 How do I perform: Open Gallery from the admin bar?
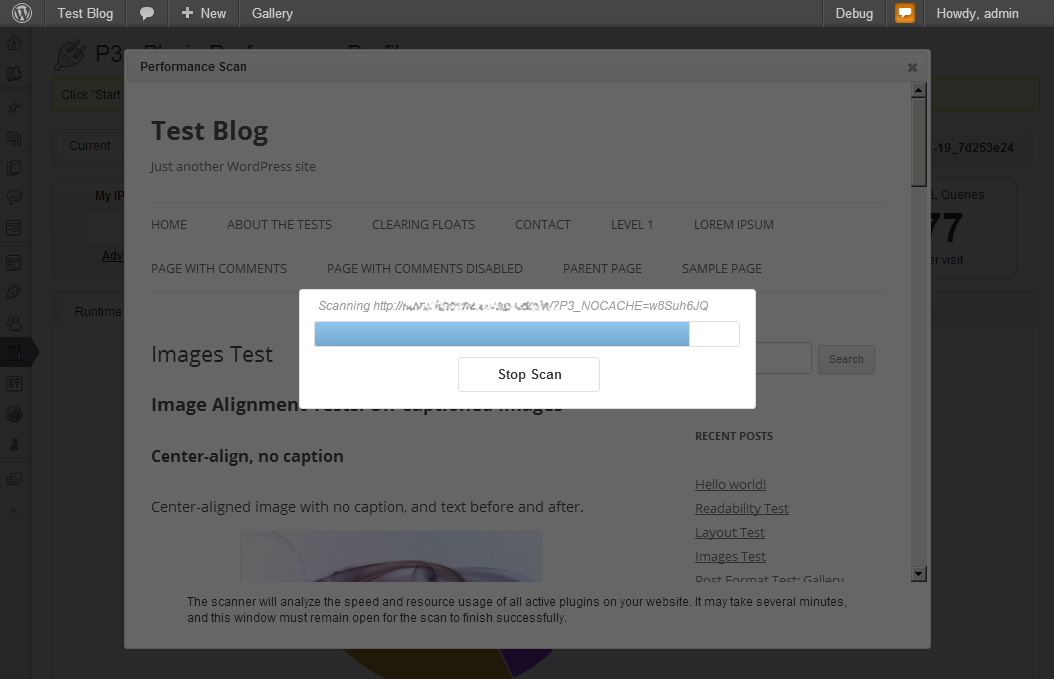point(272,14)
